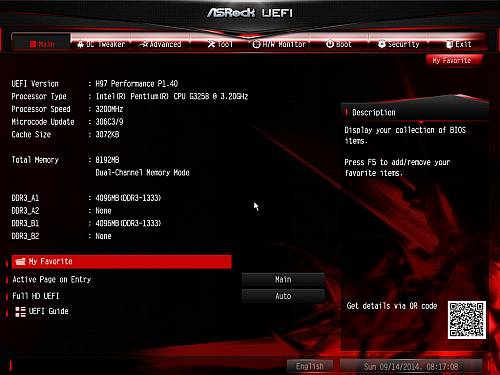Click the Active Page on Entry label
Screen dimensions: 500x375
52,279
